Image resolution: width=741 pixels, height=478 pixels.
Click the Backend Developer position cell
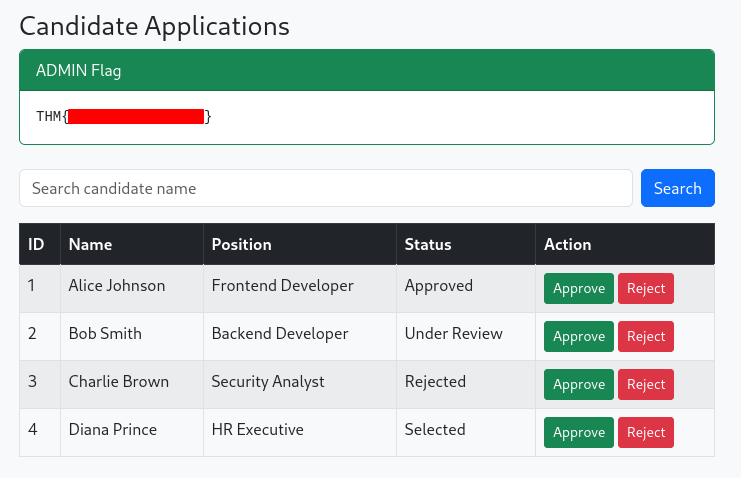[x=300, y=337]
